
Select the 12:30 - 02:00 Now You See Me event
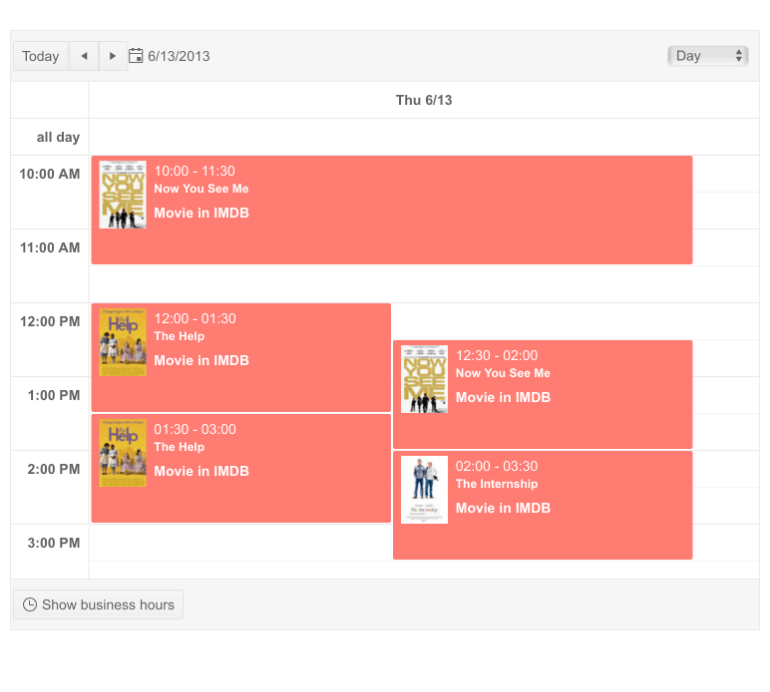pos(600,420)
